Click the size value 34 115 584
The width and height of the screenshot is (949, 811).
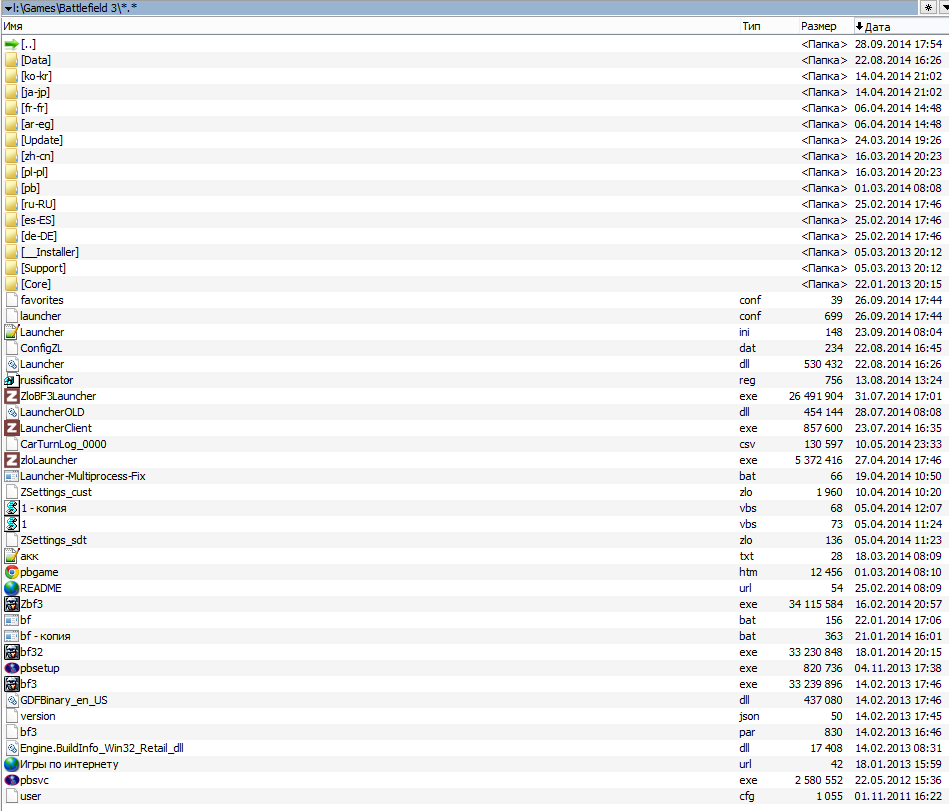pos(816,604)
